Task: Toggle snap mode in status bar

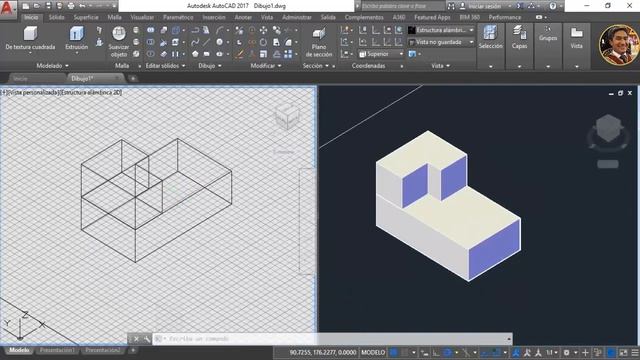Action: (x=404, y=352)
